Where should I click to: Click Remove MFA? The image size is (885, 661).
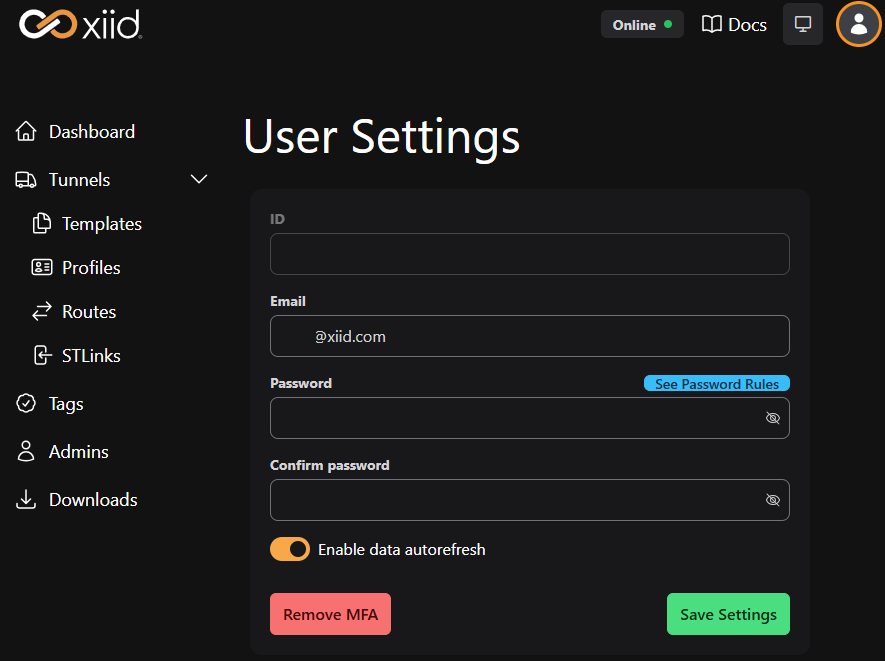[x=330, y=613]
